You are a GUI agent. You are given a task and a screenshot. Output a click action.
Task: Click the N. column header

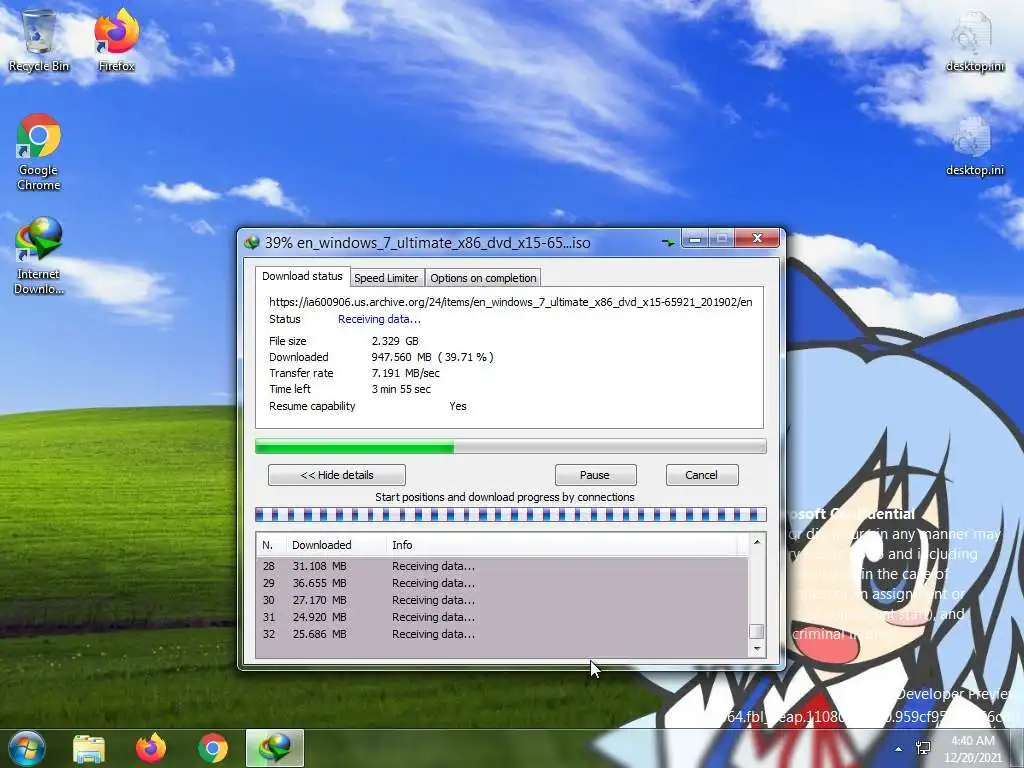click(x=272, y=545)
